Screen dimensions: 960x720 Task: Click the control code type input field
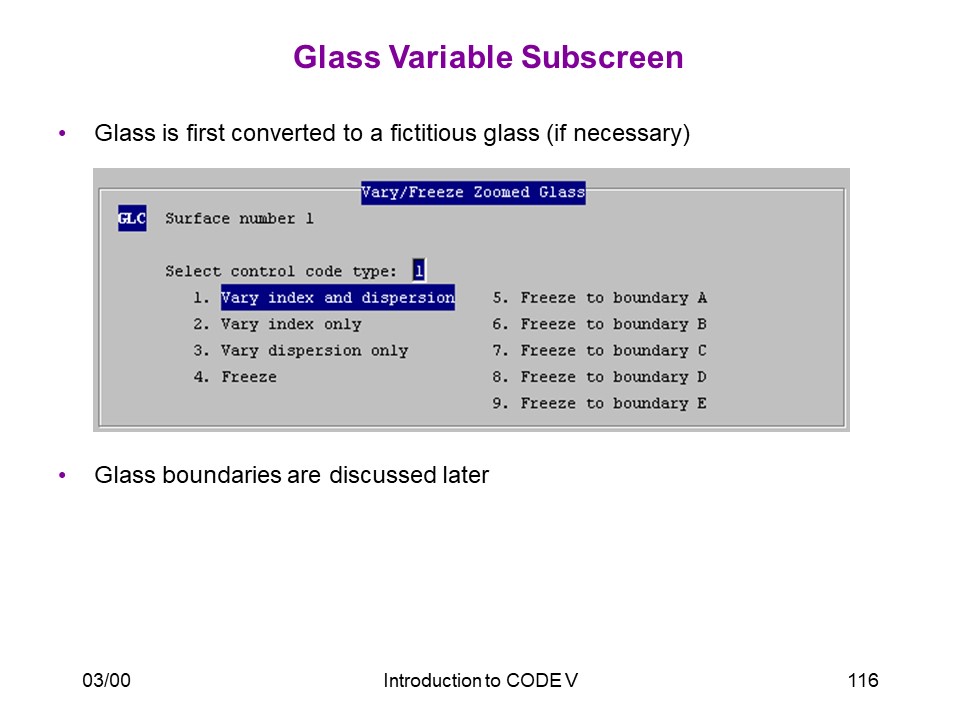[x=419, y=270]
